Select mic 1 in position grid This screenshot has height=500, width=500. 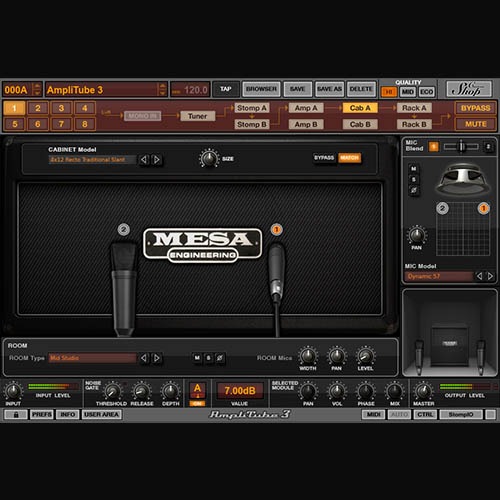pos(484,208)
